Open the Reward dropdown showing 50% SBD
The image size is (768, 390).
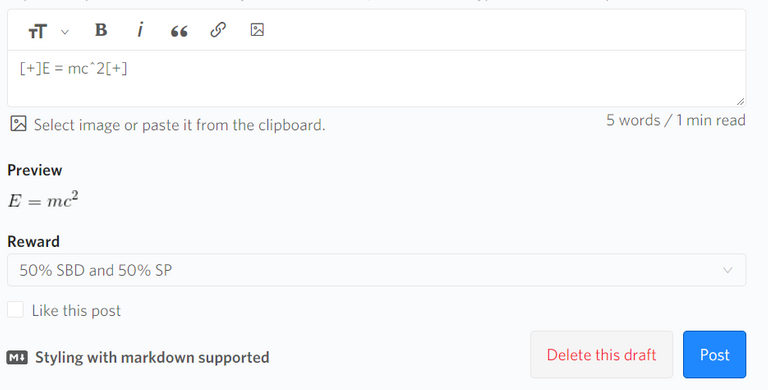coord(376,270)
